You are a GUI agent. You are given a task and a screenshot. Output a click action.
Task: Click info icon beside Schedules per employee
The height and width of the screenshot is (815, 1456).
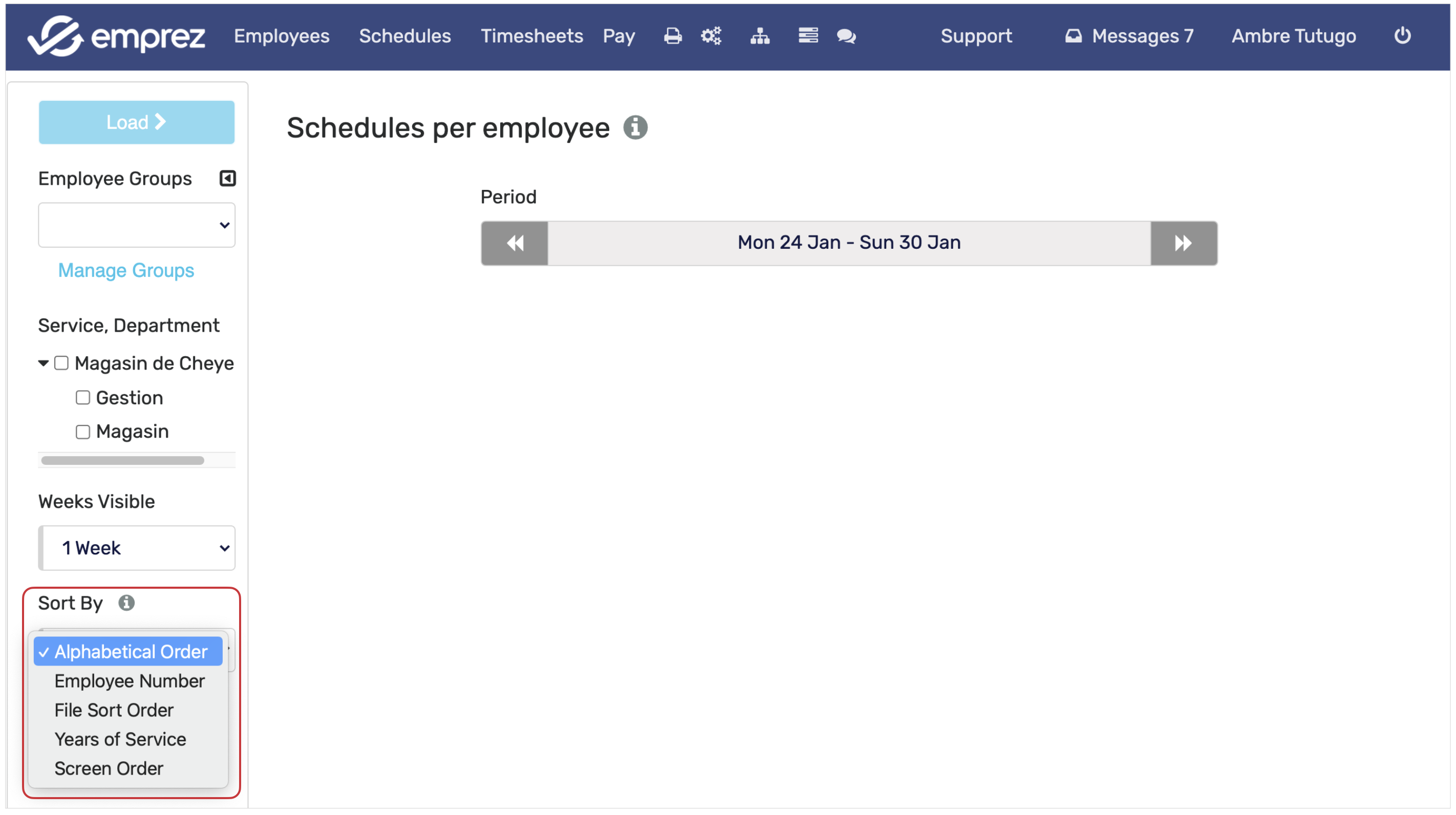point(635,128)
